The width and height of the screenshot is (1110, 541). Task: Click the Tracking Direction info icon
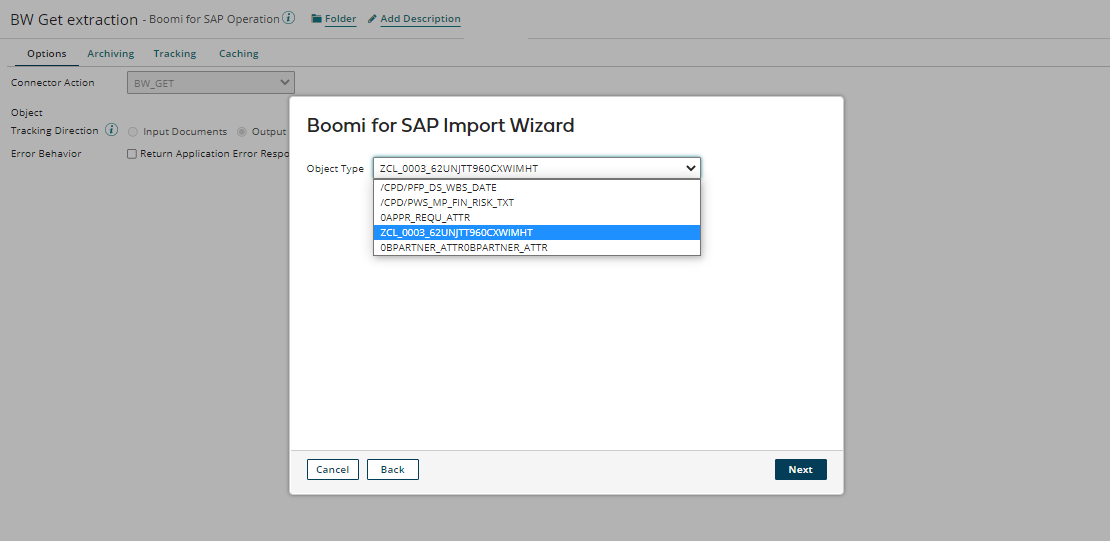pos(112,131)
